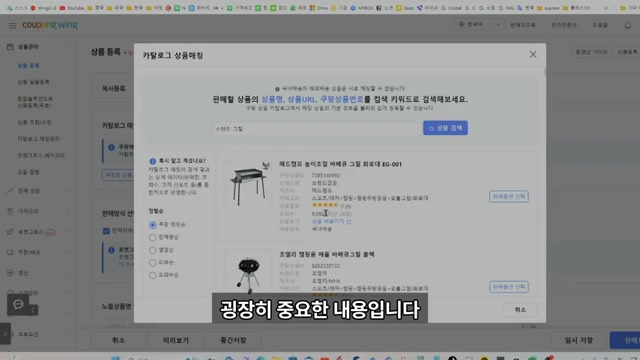
Task: Click the catalog dialog's vertical scrollbar
Action: pyautogui.click(x=544, y=71)
